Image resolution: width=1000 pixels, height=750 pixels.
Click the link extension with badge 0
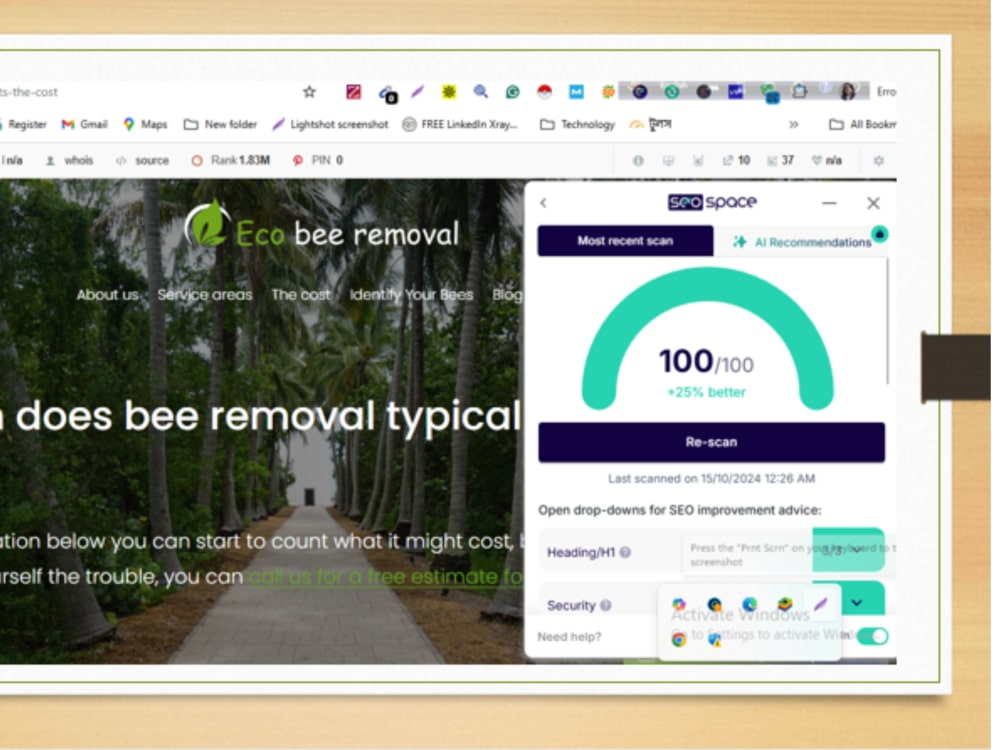point(387,94)
